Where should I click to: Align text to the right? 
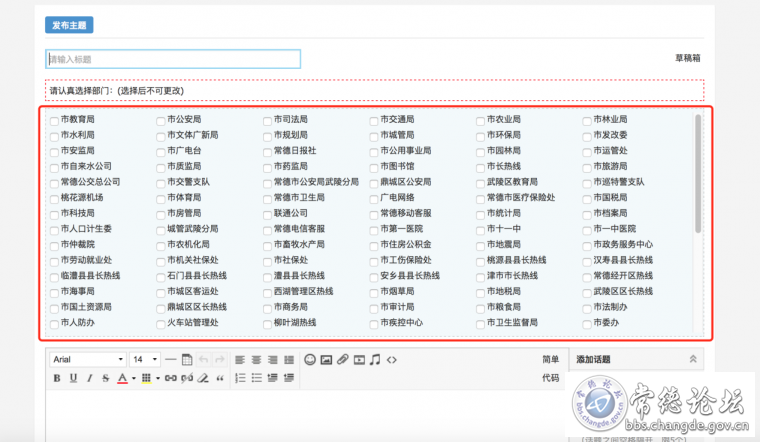coord(273,360)
